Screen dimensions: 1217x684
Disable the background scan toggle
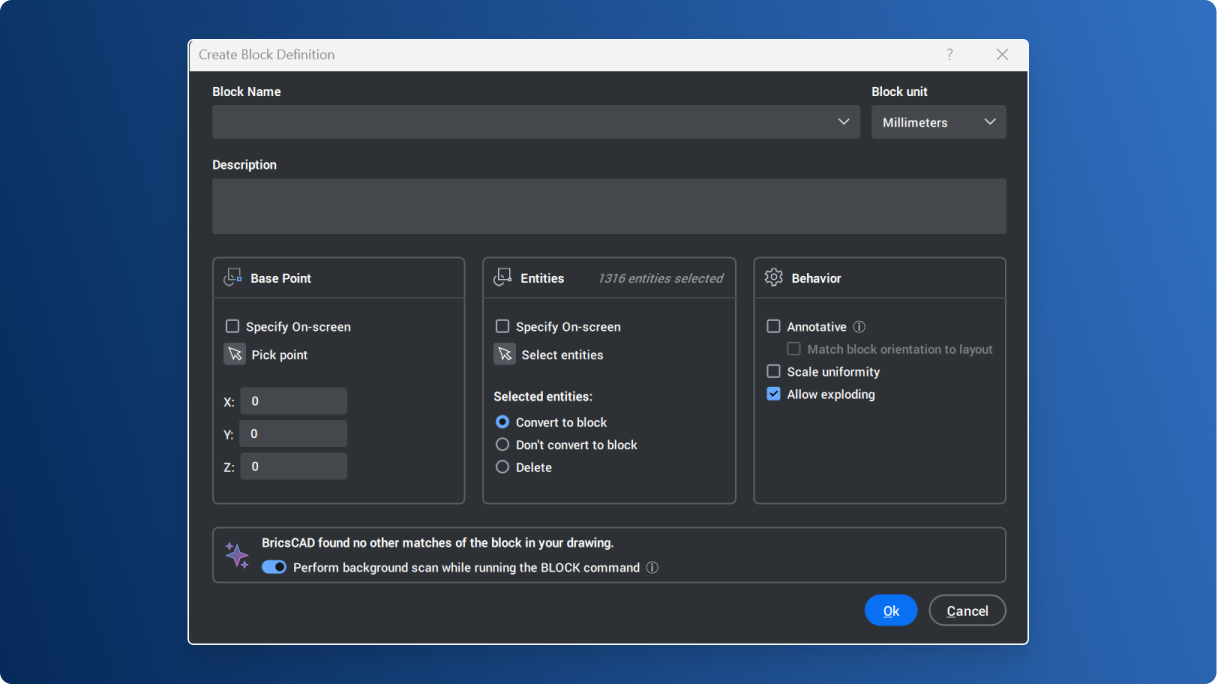[273, 567]
